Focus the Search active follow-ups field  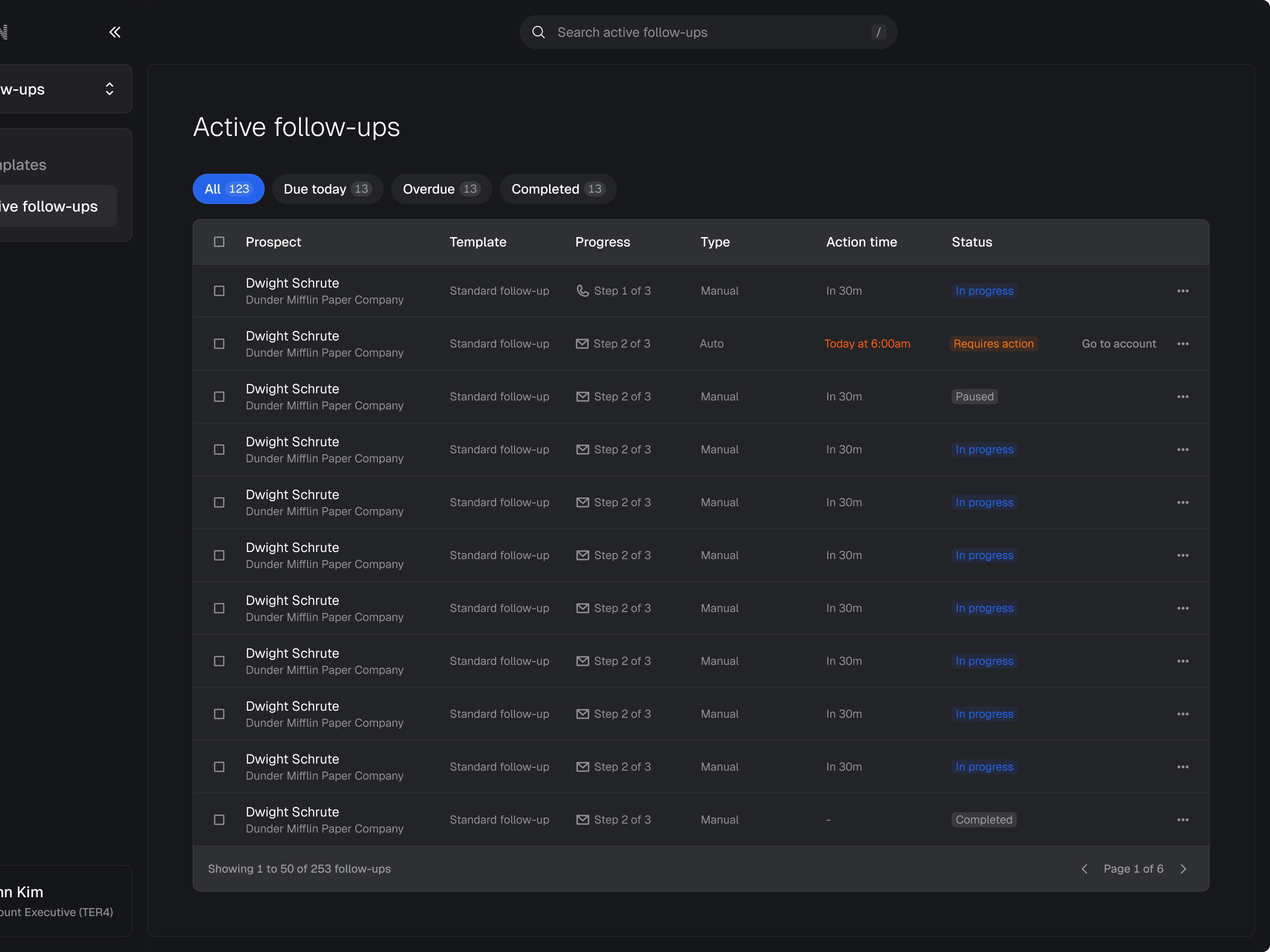tap(706, 32)
